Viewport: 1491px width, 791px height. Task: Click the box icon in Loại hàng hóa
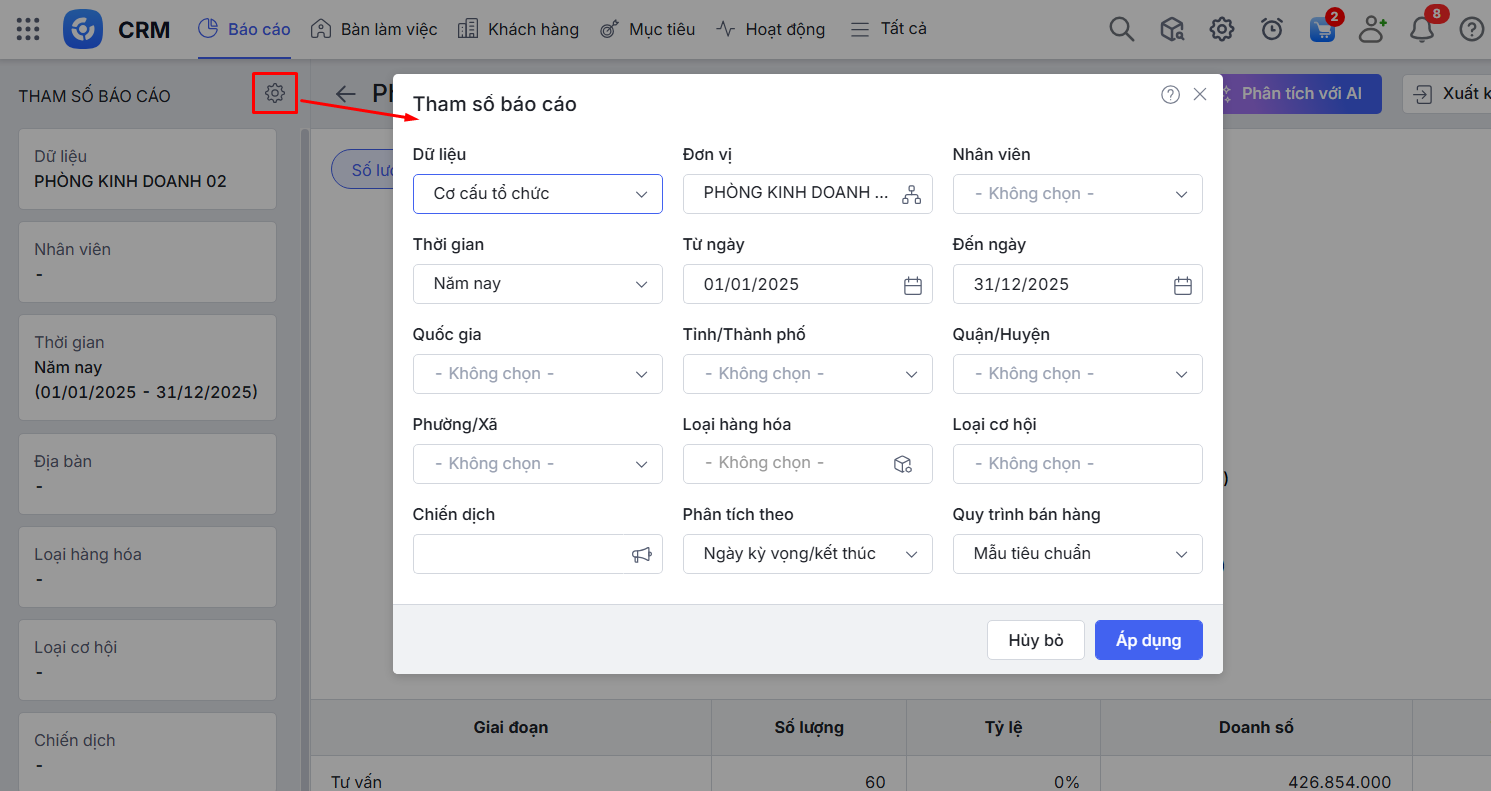tap(903, 464)
